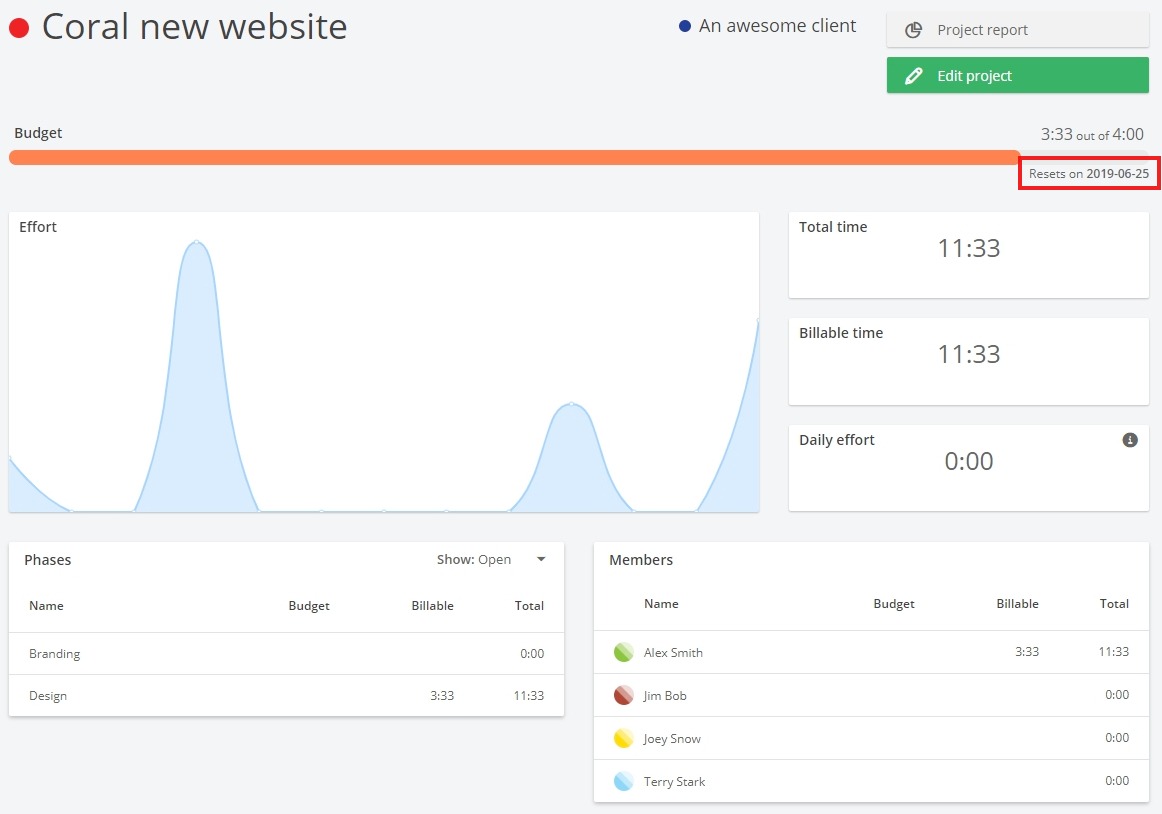1162x814 pixels.
Task: Click the blue client color dot
Action: pyautogui.click(x=685, y=26)
